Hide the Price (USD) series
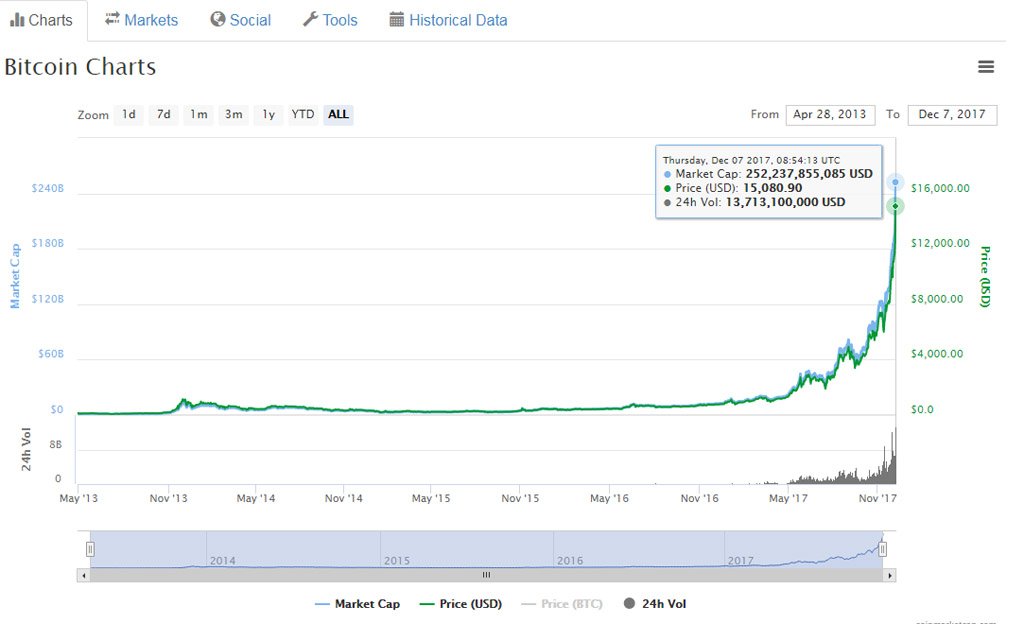Image resolution: width=1024 pixels, height=624 pixels. pyautogui.click(x=461, y=604)
